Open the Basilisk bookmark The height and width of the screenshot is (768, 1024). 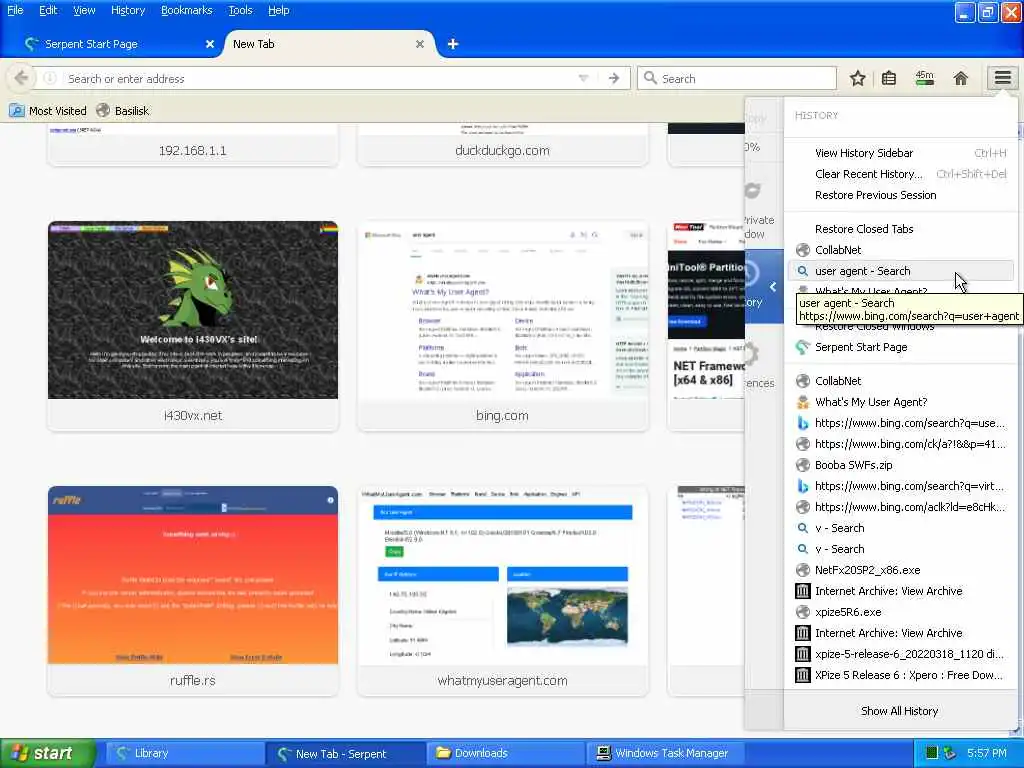click(123, 110)
